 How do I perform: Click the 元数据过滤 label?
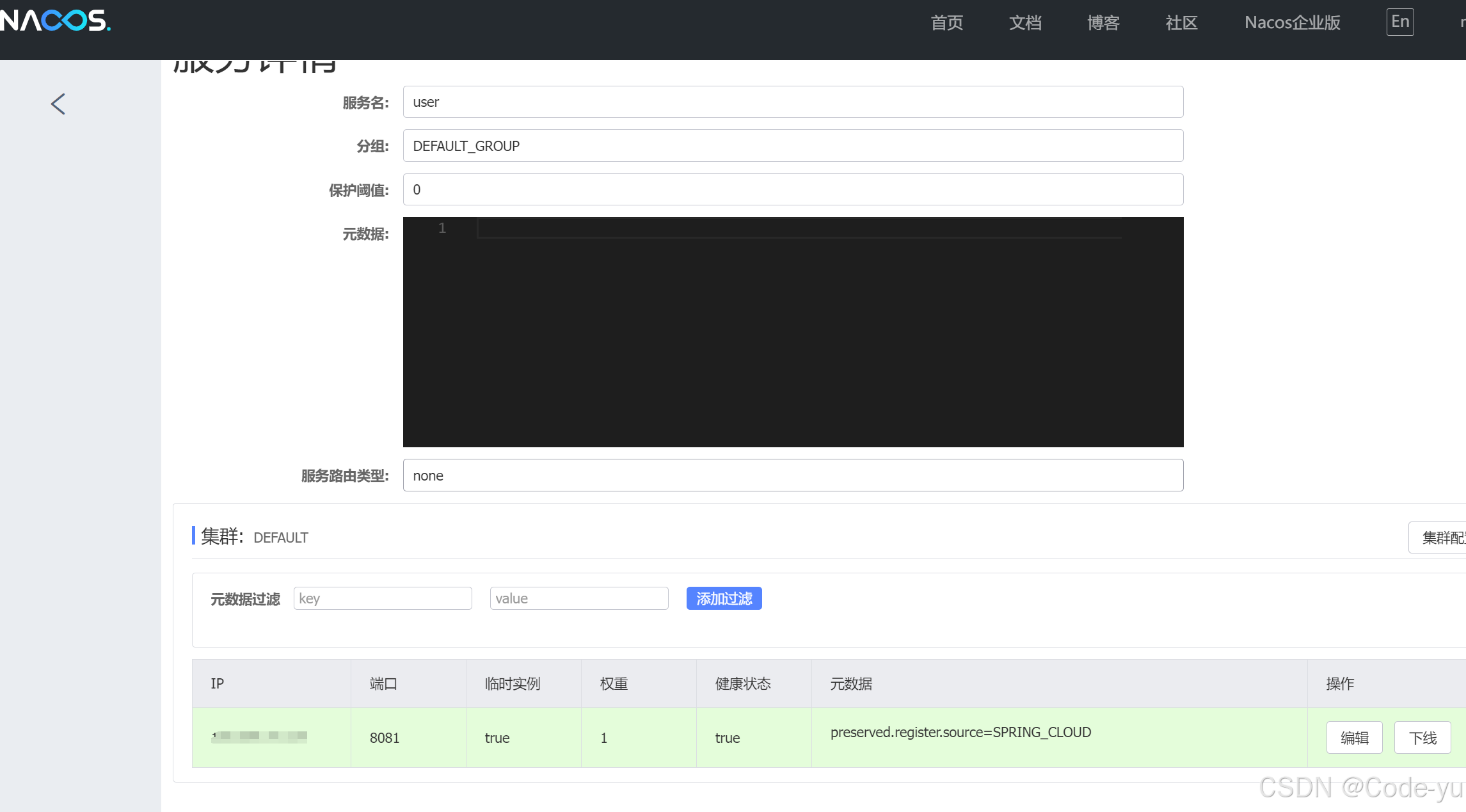coord(246,599)
